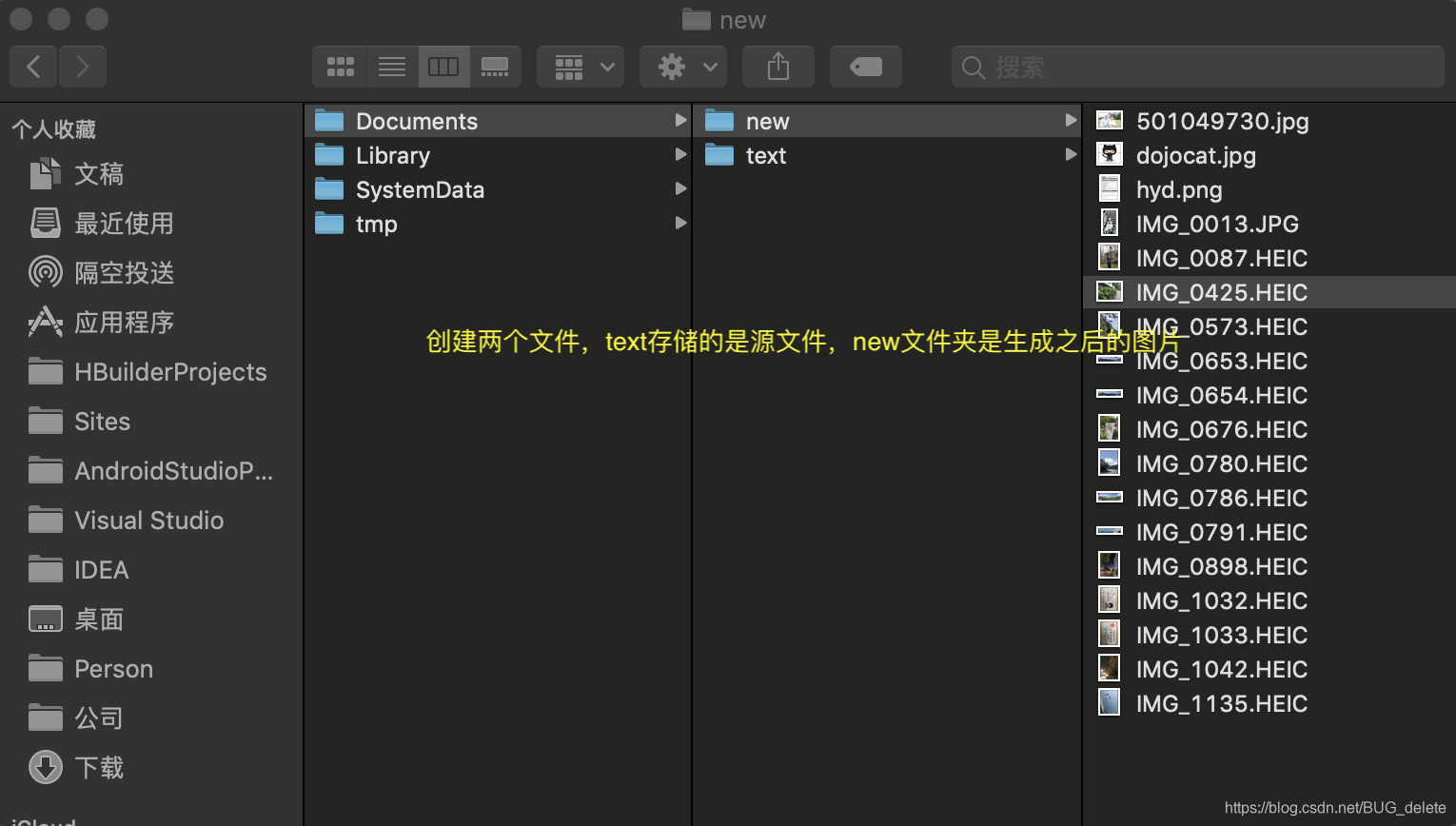
Task: Select file IMG_0654.HEIC
Action: point(1269,395)
